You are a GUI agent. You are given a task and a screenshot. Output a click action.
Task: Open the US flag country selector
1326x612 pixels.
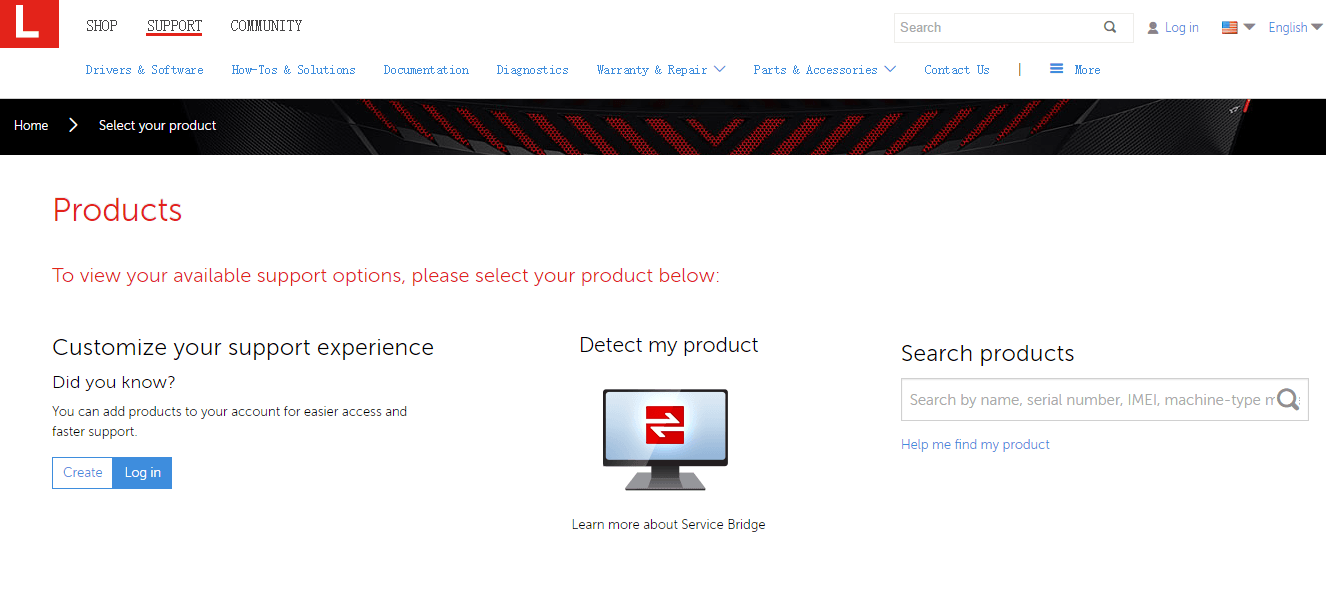tap(1238, 27)
